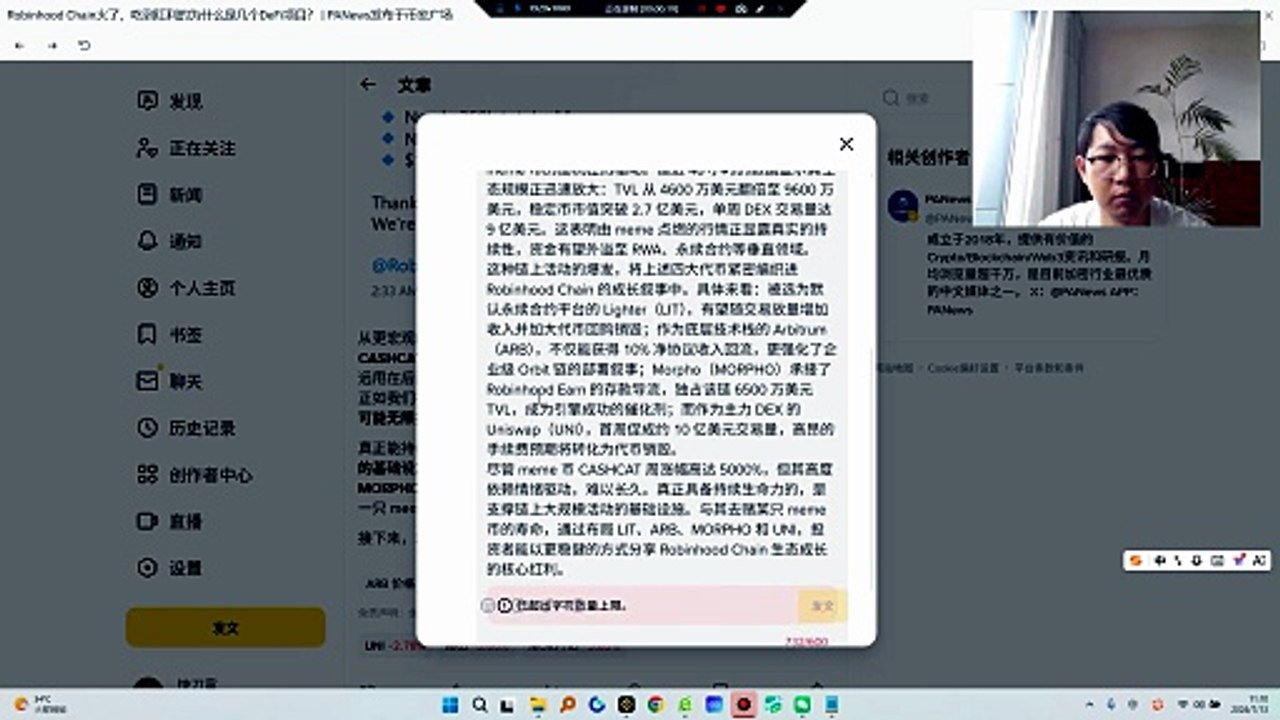The width and height of the screenshot is (1280, 720).
Task: Open 设置 in the left sidebar
Action: [x=169, y=568]
